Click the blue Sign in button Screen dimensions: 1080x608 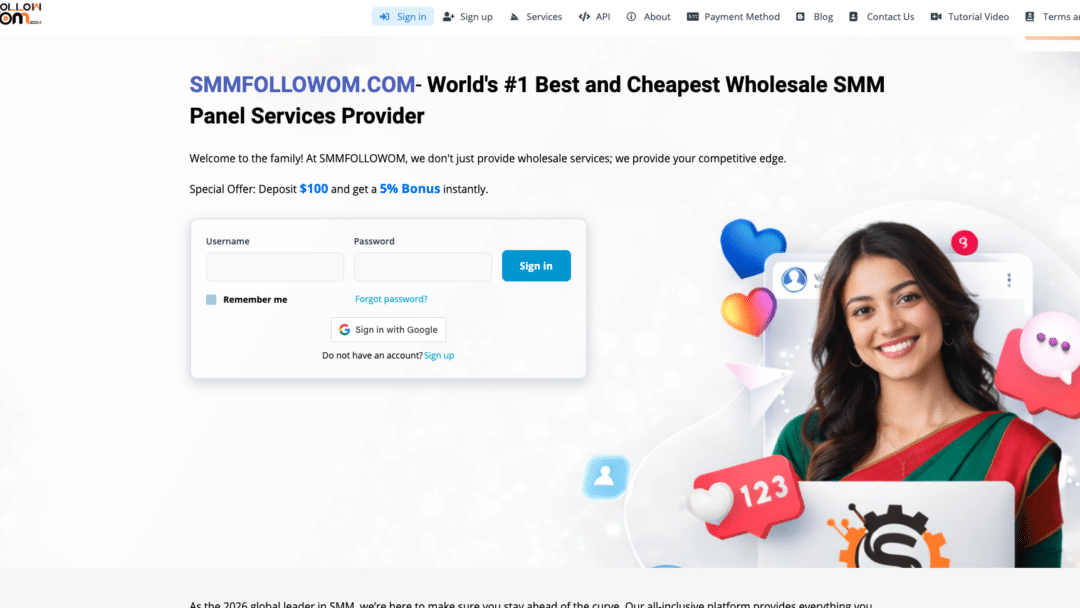(536, 266)
